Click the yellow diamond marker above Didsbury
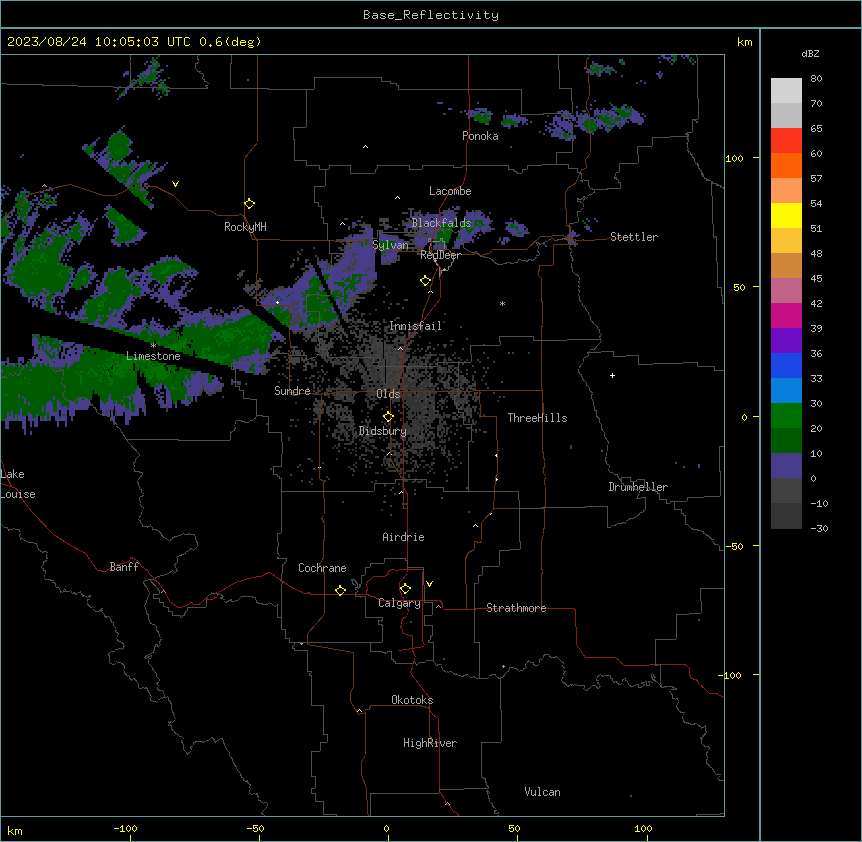Image resolution: width=862 pixels, height=842 pixels. click(388, 417)
